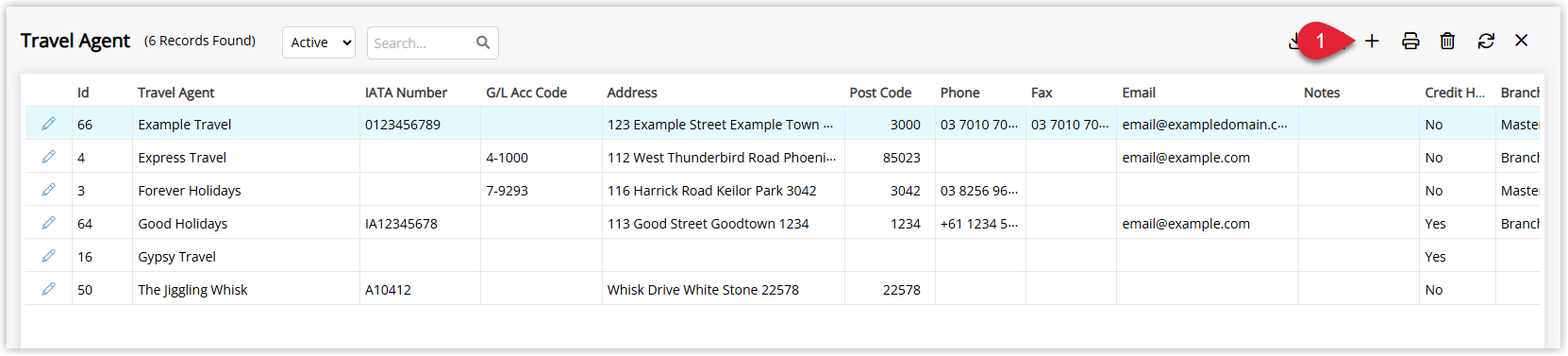
Task: Sort by Fax column header
Action: (x=1042, y=93)
